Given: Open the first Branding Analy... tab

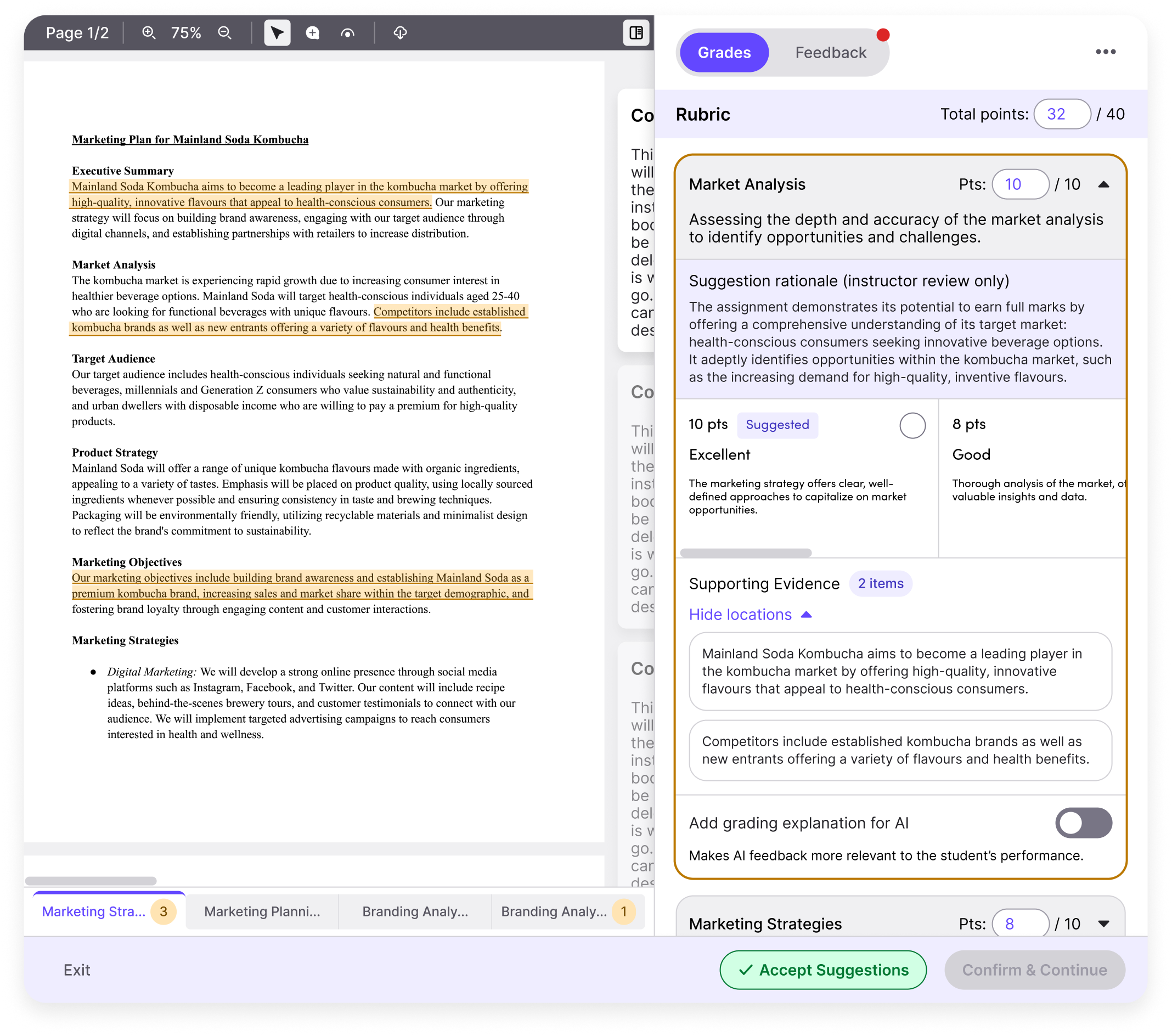Looking at the screenshot, I should pos(415,911).
